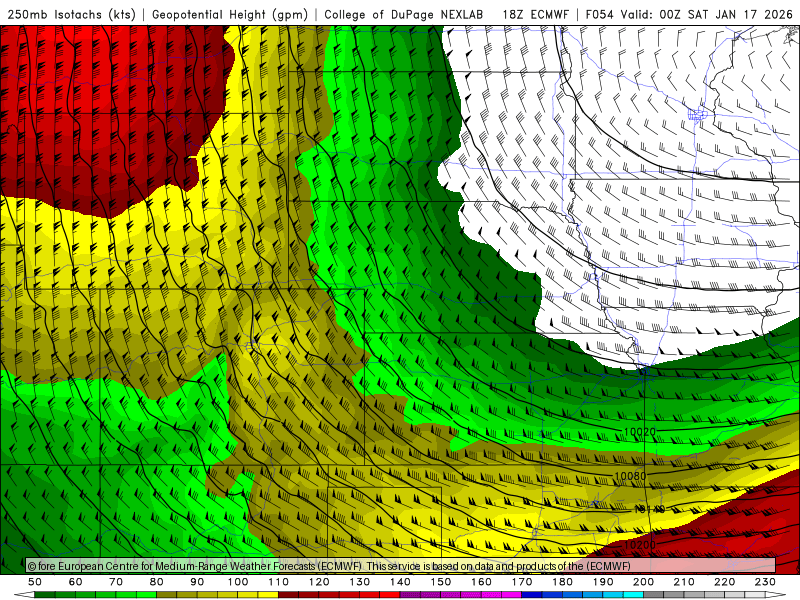Click the '18Z ECMWF' model run label
Screen dimensions: 800x600
pos(536,14)
